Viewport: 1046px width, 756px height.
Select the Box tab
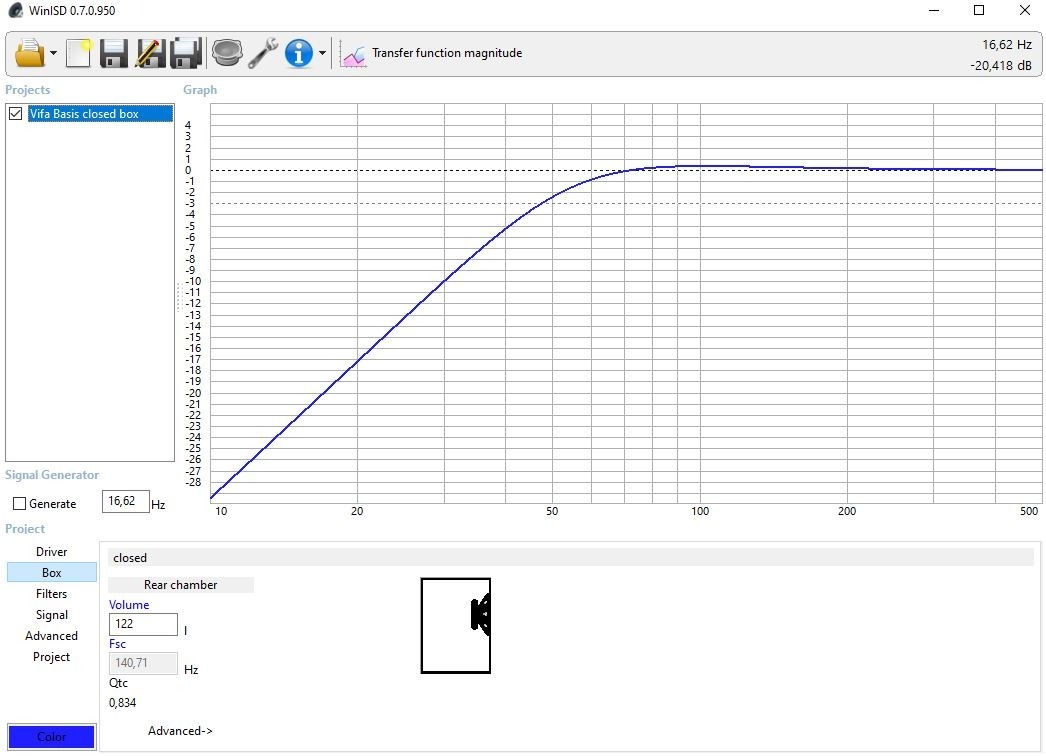click(x=51, y=573)
